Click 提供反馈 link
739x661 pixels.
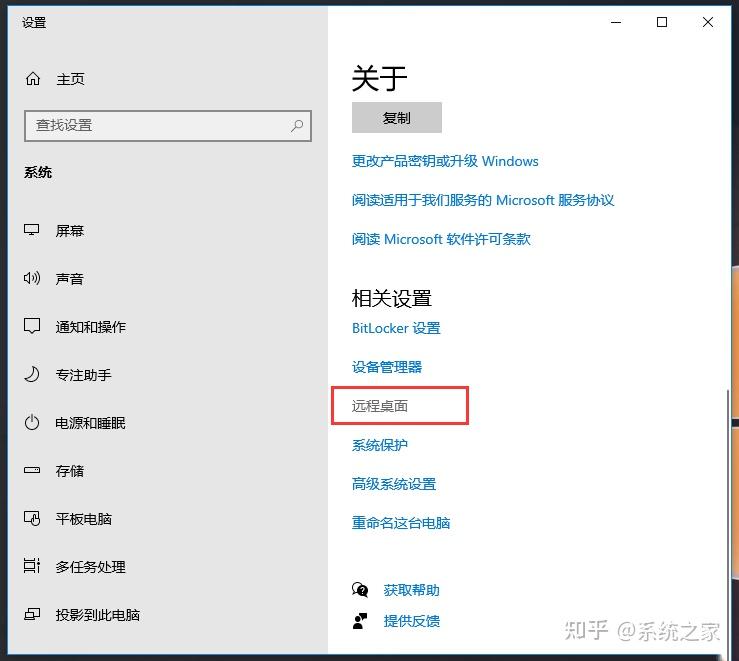[411, 621]
